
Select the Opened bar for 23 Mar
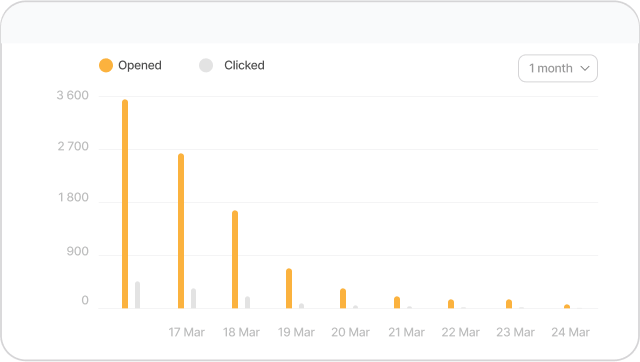pyautogui.click(x=509, y=304)
